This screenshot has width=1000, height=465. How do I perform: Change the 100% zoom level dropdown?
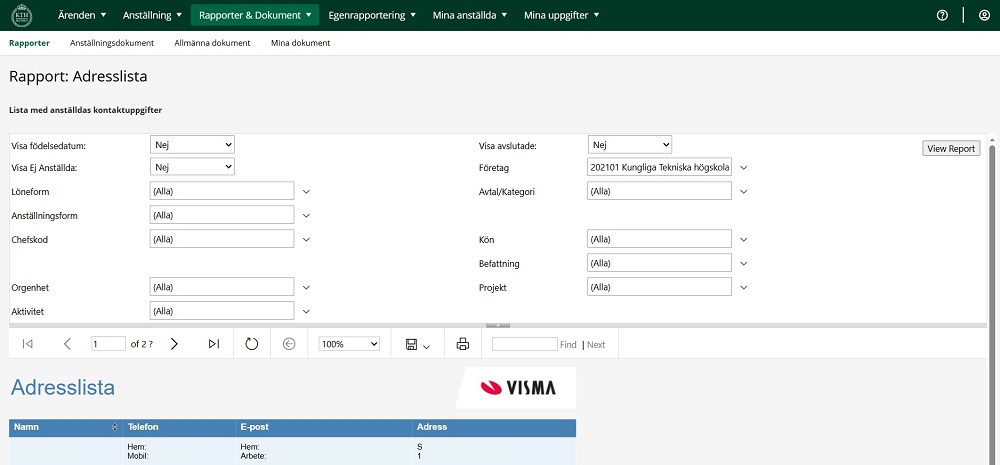(x=349, y=344)
